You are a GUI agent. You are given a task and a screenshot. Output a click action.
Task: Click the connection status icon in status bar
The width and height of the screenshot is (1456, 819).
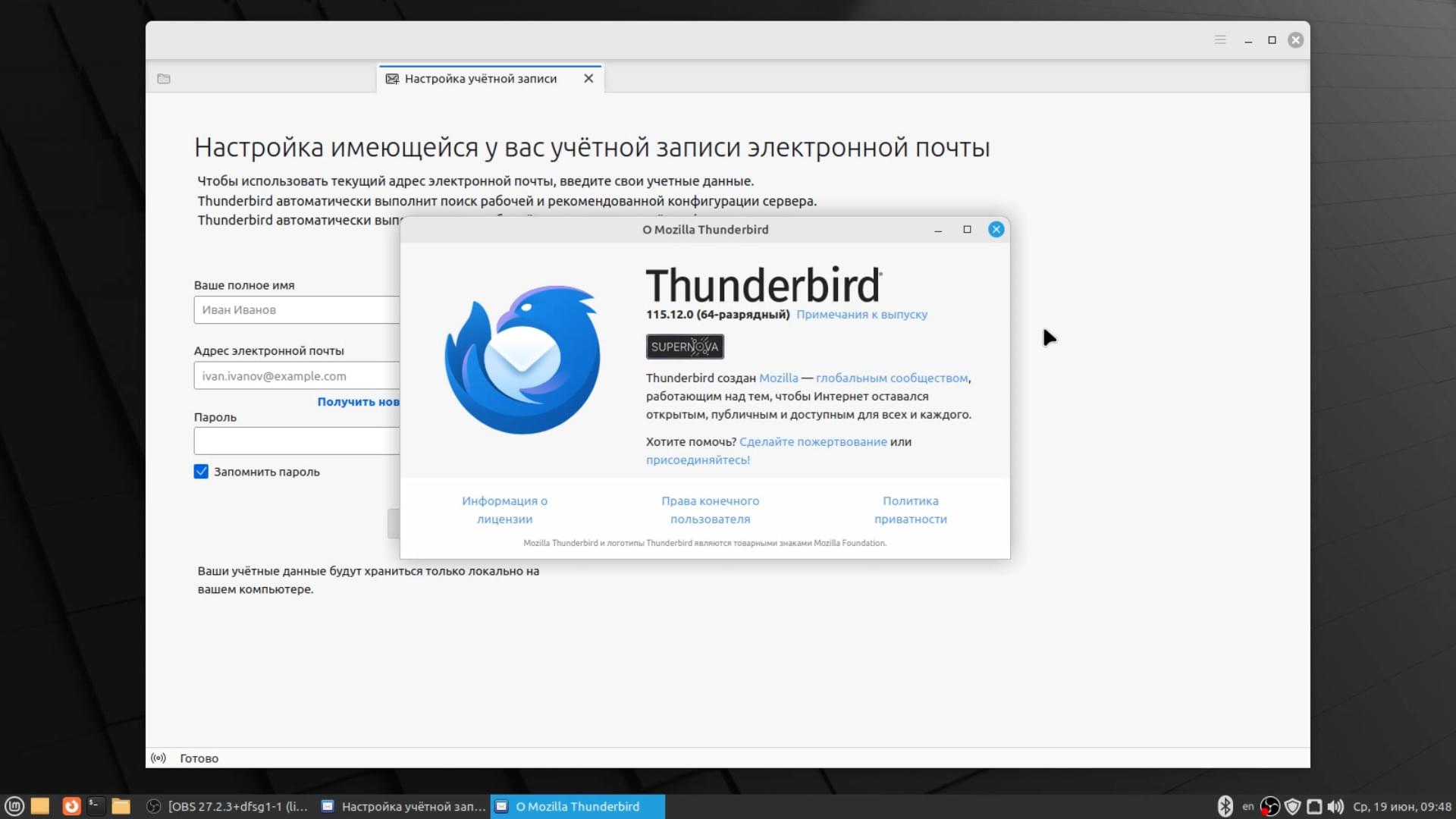click(158, 758)
